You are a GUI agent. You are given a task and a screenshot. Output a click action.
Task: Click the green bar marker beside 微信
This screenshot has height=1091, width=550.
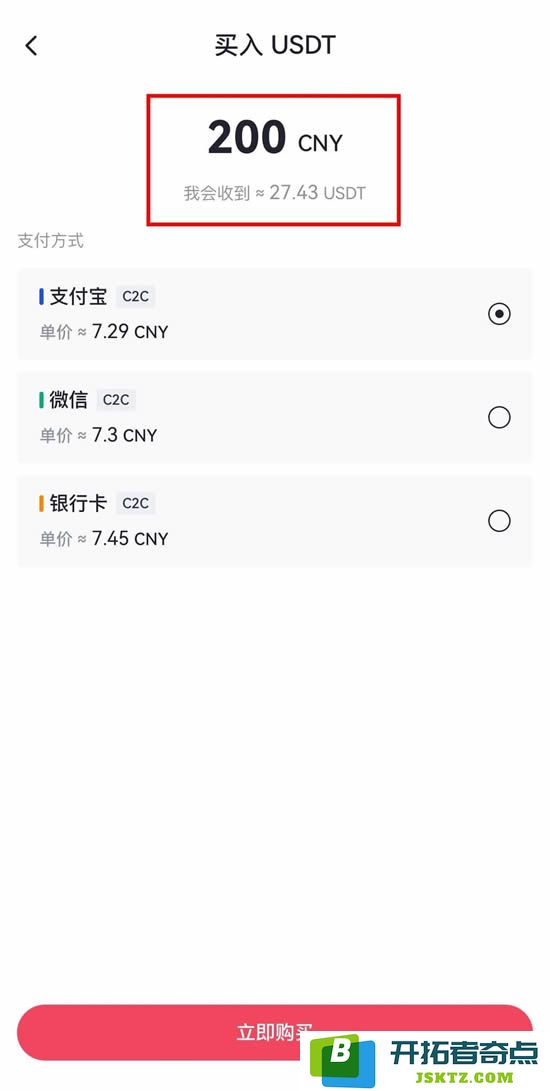(x=41, y=400)
